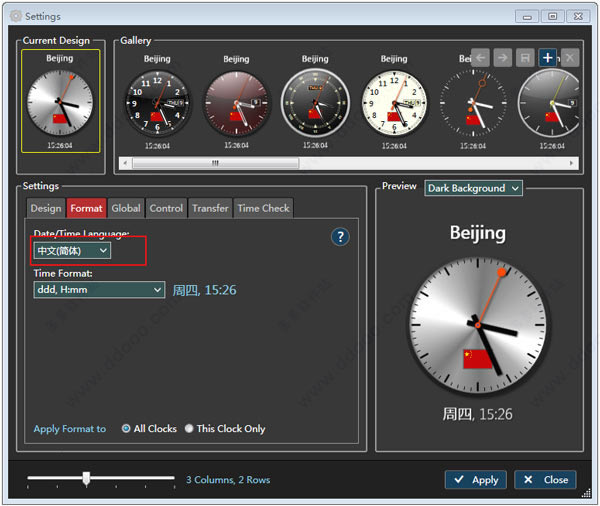Open help with the question mark icon
The image size is (600, 506).
click(340, 237)
